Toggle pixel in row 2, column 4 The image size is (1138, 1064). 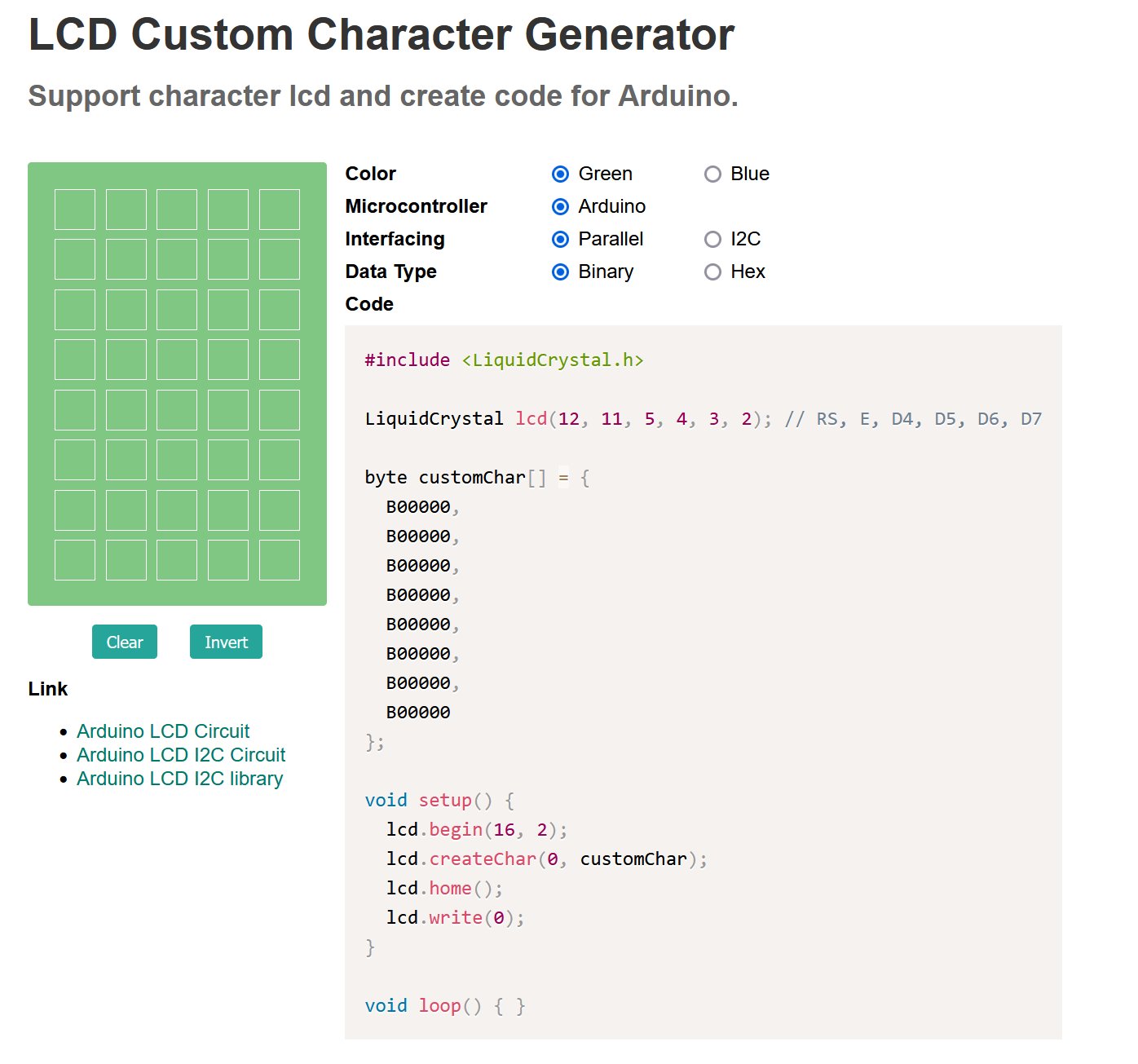228,259
